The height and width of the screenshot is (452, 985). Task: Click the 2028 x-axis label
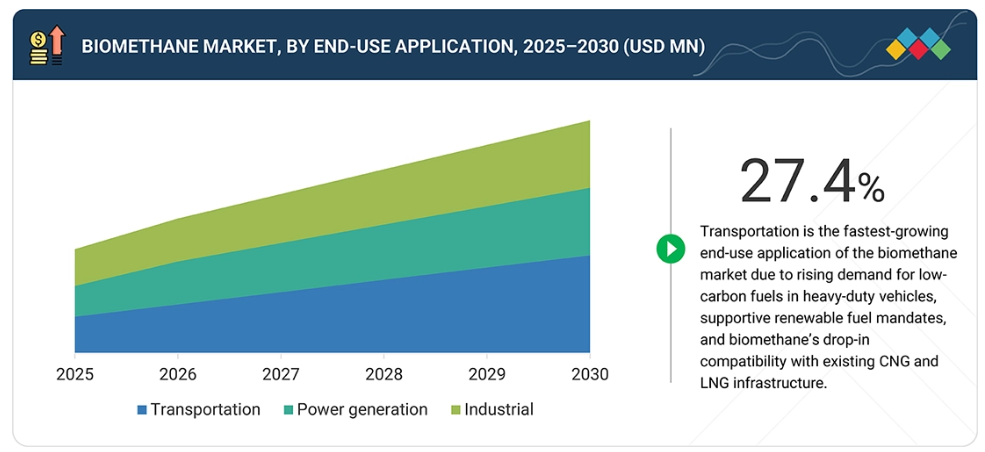tap(384, 374)
